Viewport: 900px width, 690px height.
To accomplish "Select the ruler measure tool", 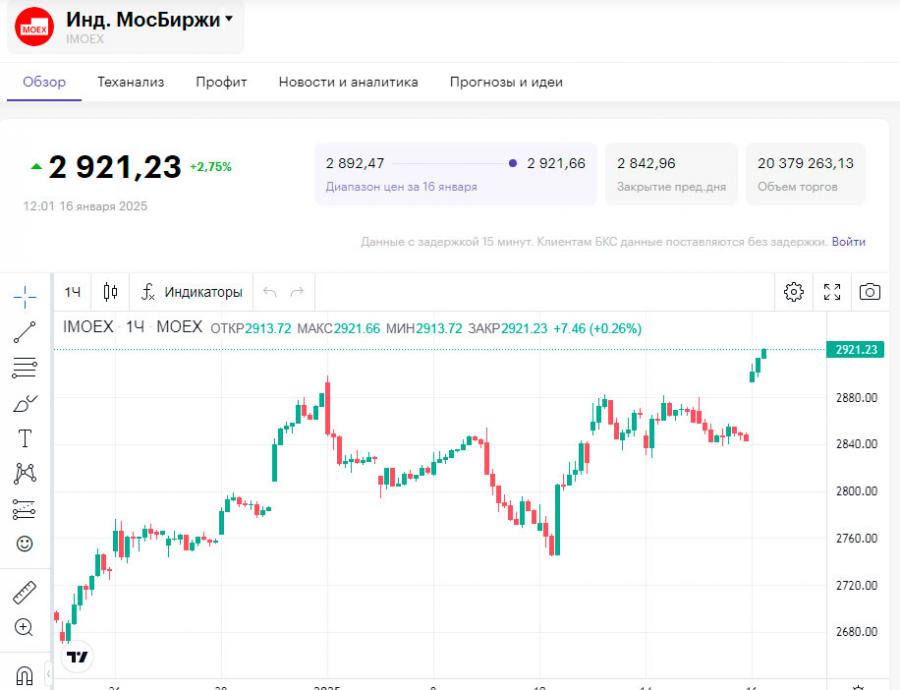I will [x=25, y=592].
